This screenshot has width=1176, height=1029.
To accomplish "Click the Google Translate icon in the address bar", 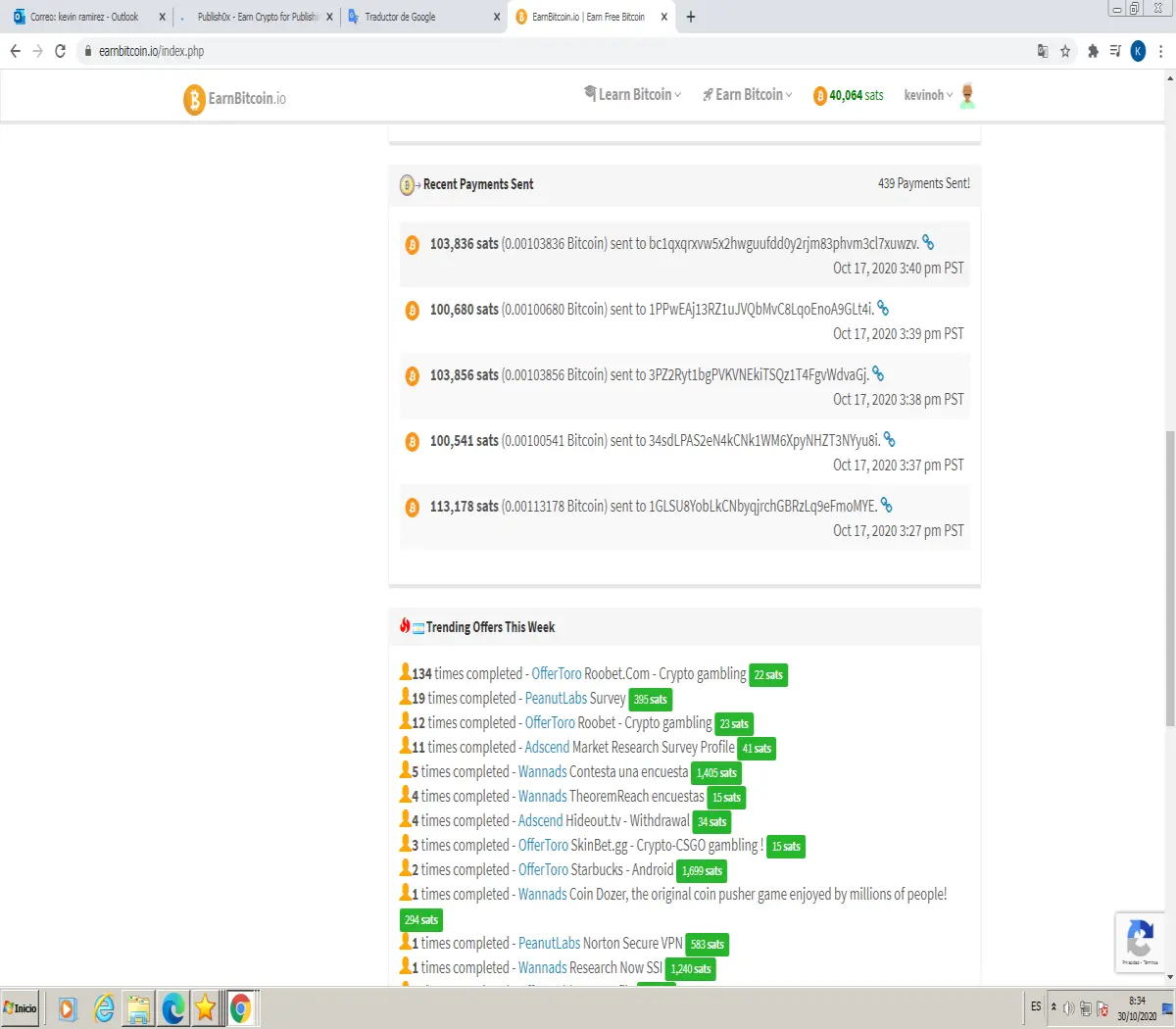I will tap(1043, 51).
